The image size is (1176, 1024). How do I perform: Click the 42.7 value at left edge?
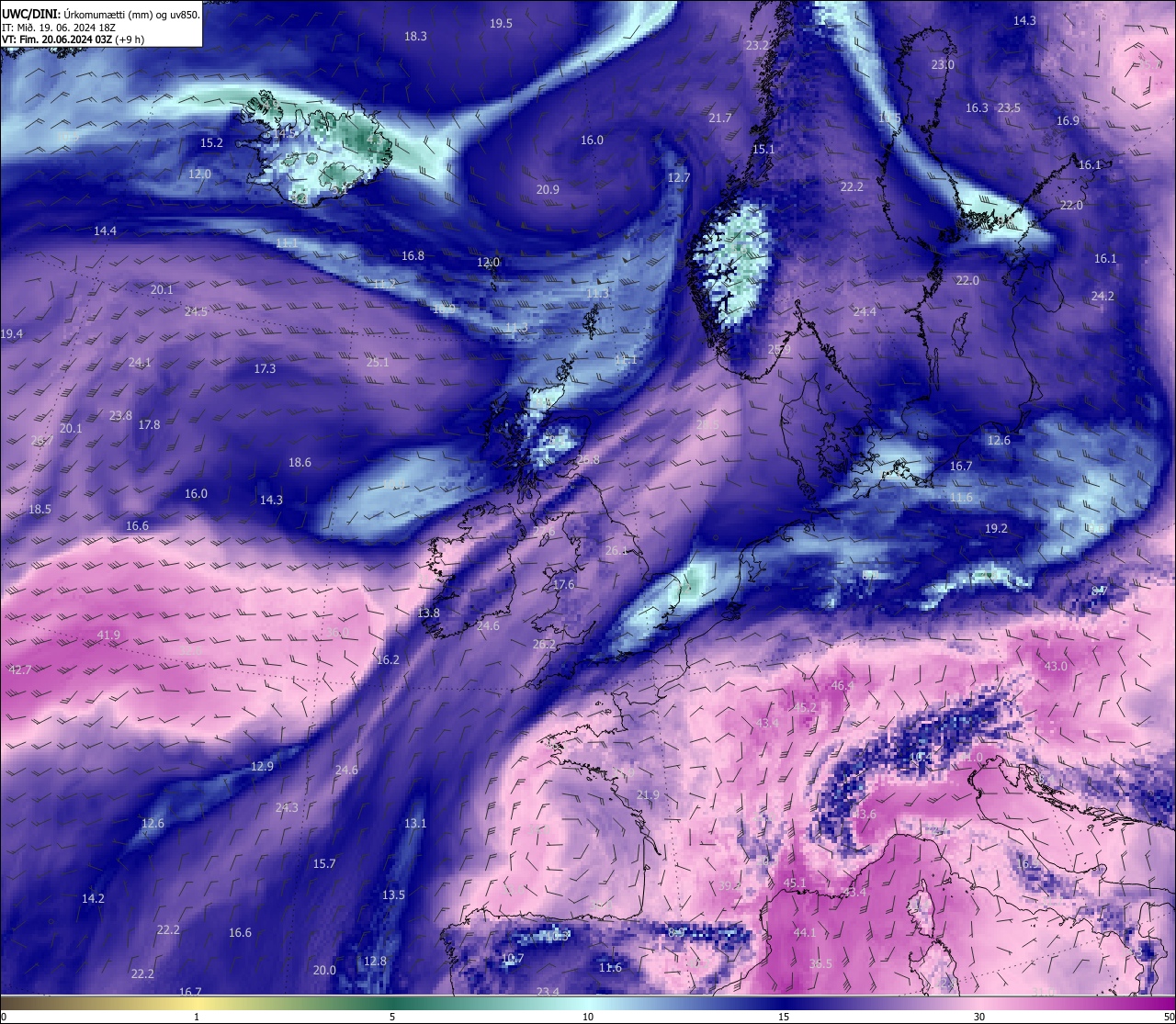[x=19, y=670]
